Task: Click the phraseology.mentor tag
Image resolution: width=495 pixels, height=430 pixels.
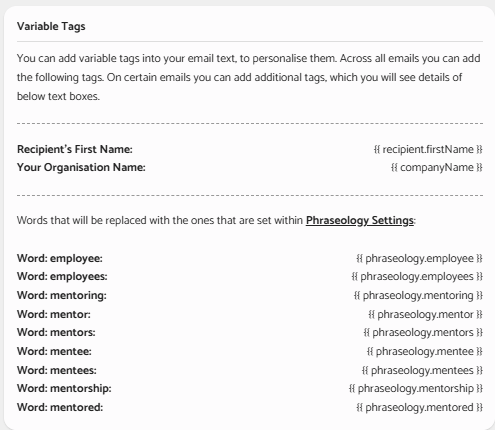Action: 425,314
